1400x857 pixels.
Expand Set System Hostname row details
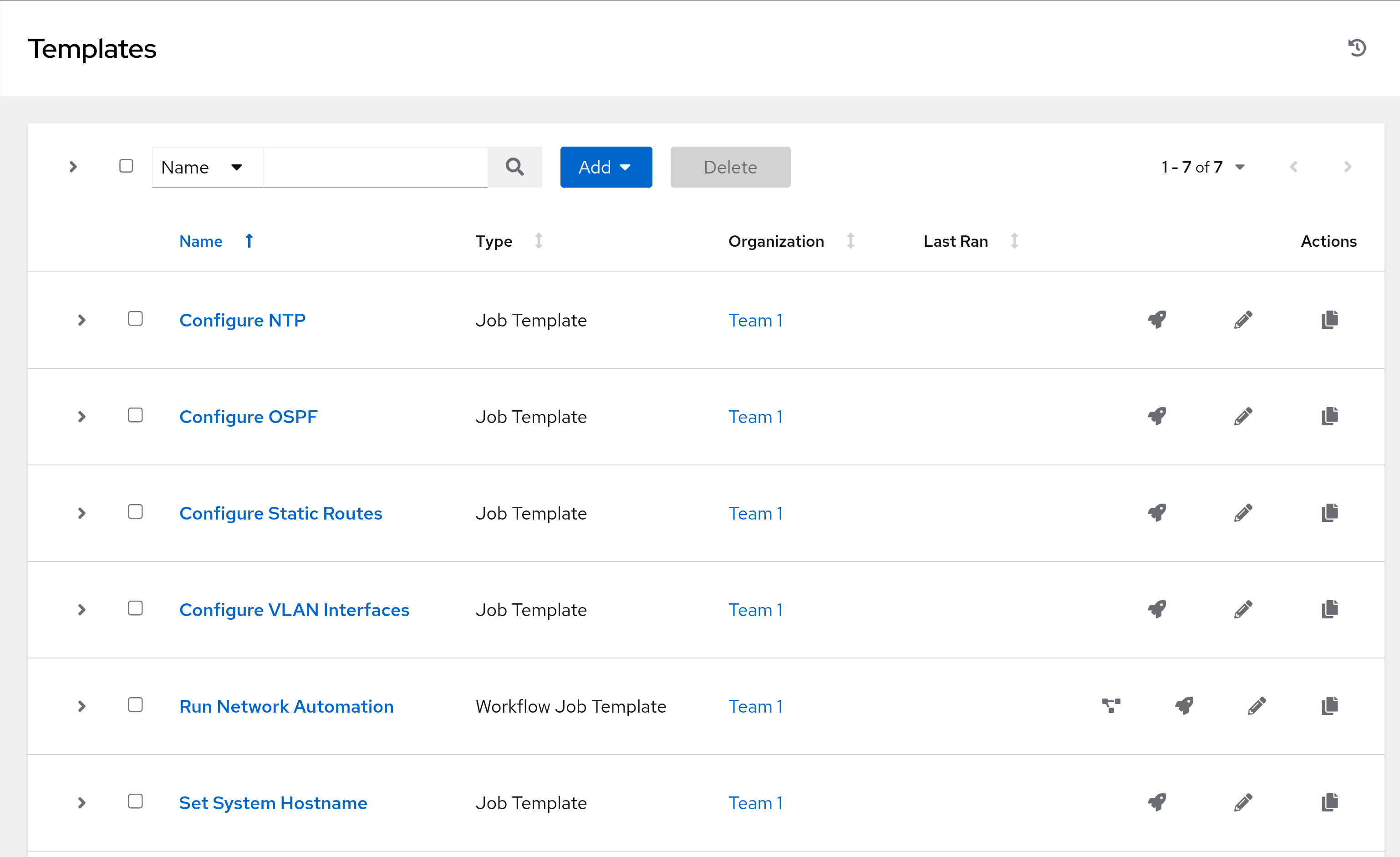point(82,804)
